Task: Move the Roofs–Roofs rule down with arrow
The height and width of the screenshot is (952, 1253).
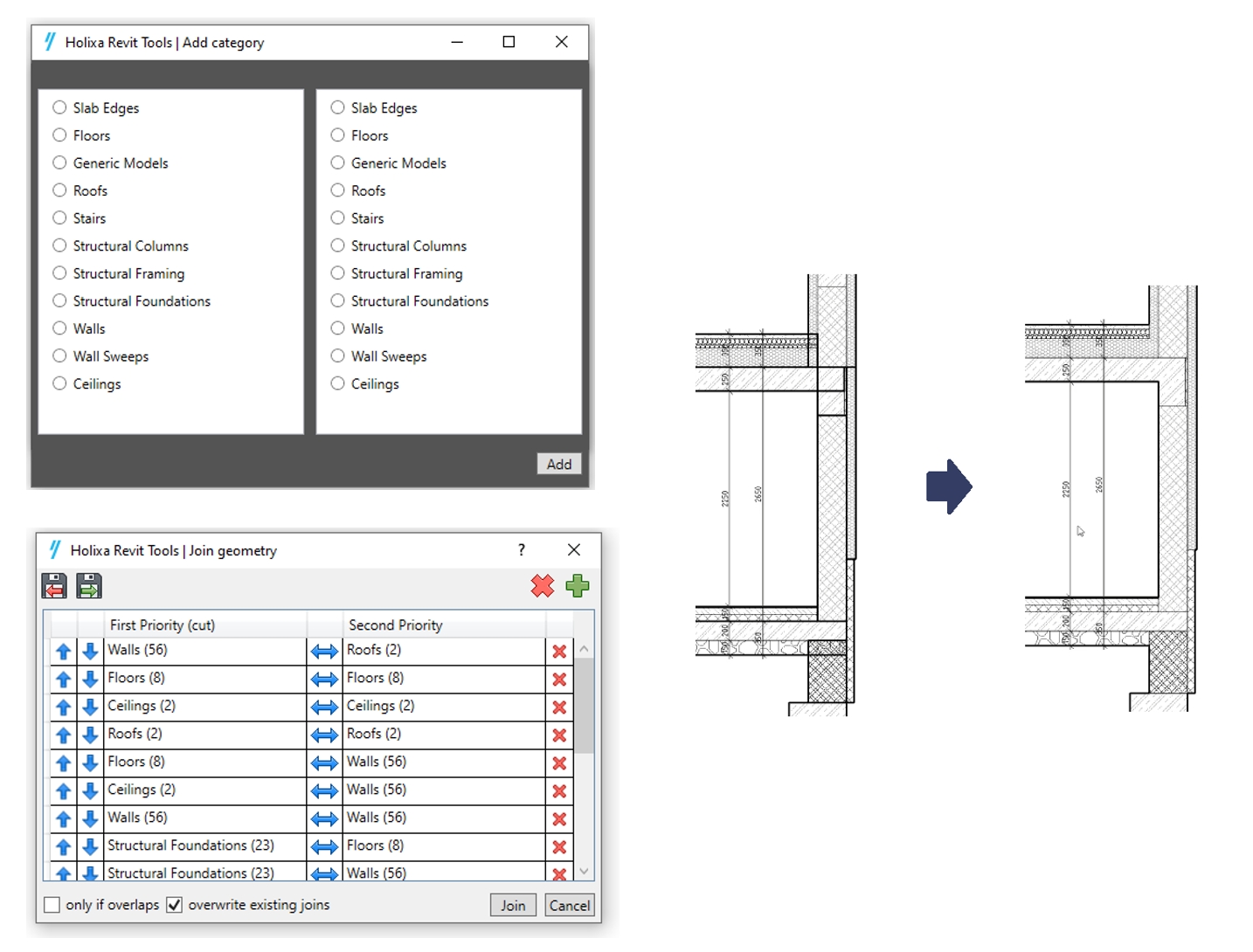Action: point(90,735)
